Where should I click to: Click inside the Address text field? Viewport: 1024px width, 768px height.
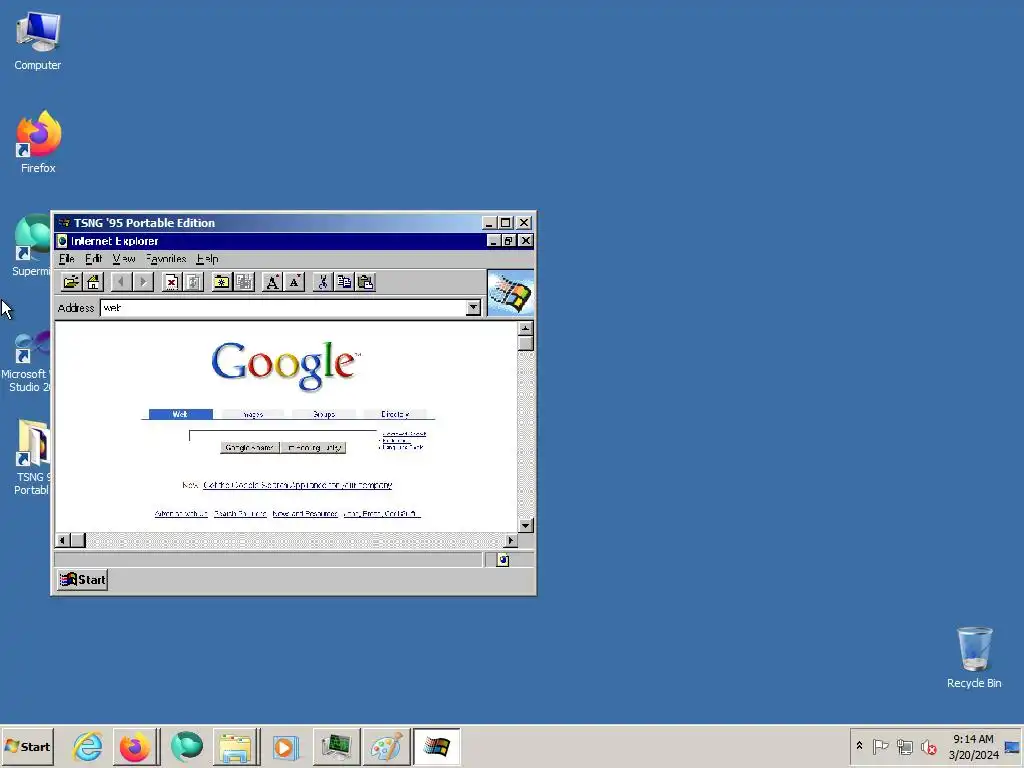[x=283, y=308]
